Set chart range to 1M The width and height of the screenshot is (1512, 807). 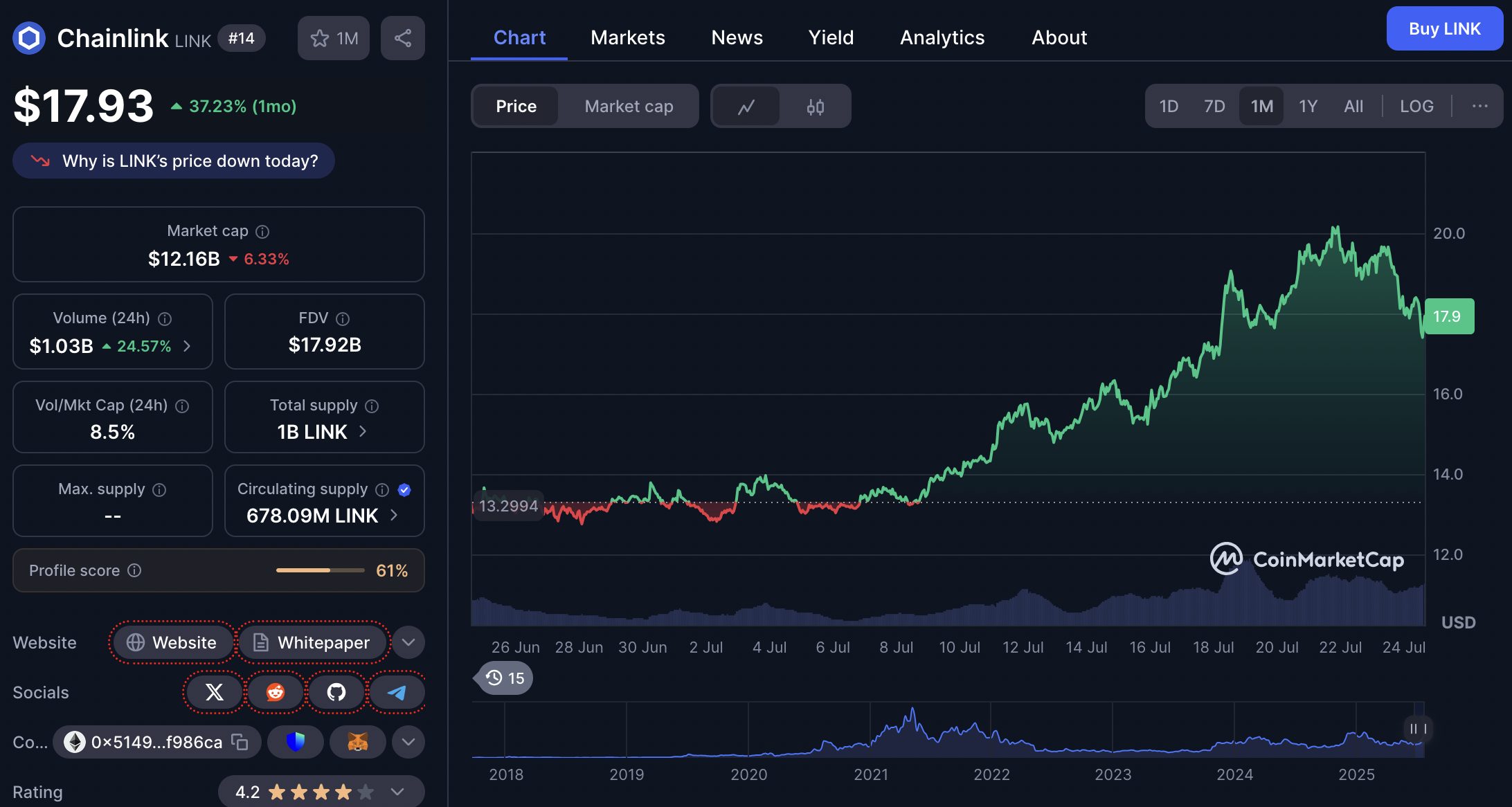1261,107
